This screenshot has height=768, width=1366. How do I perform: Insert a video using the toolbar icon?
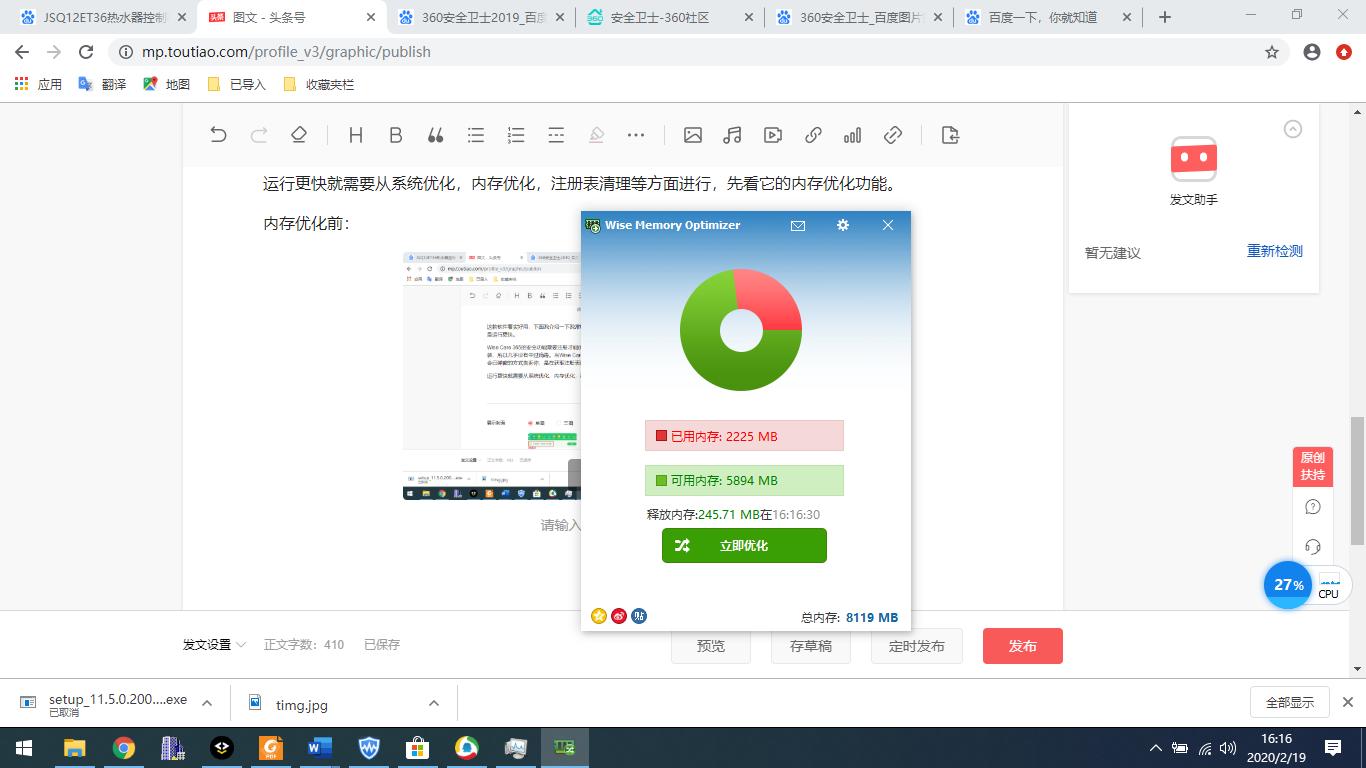(x=771, y=134)
